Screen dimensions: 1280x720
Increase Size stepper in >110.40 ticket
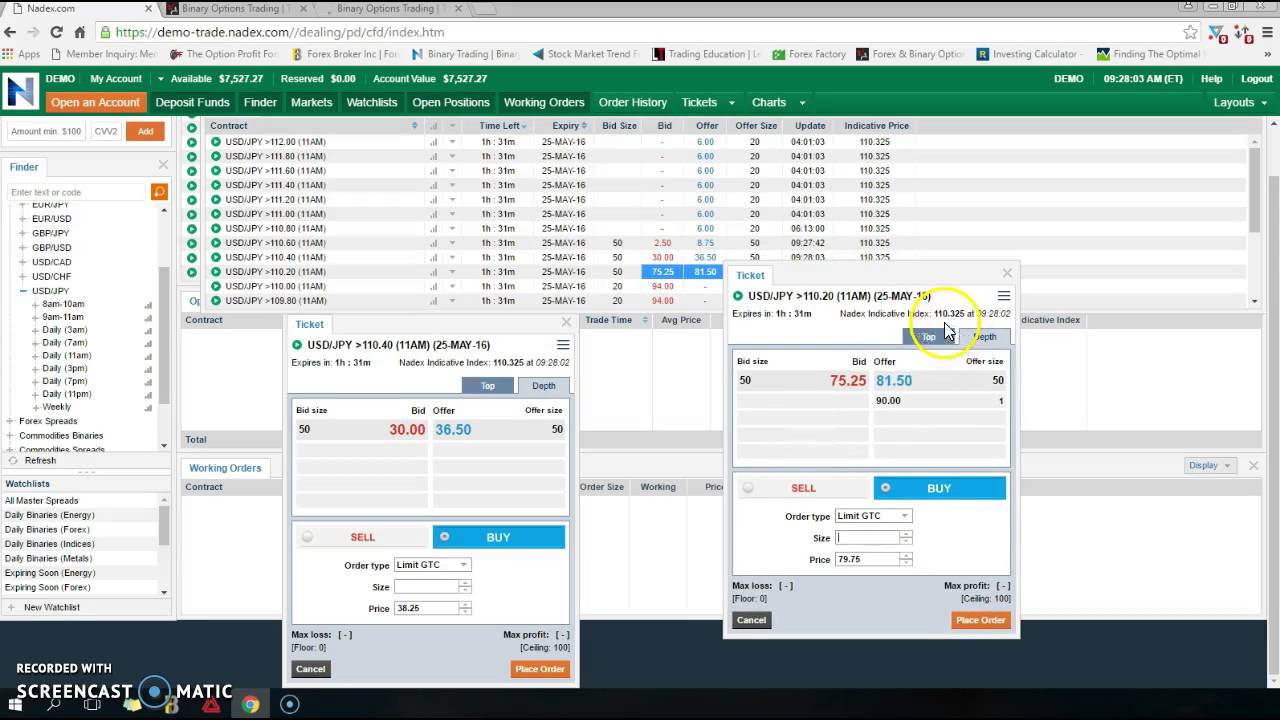(x=464, y=583)
